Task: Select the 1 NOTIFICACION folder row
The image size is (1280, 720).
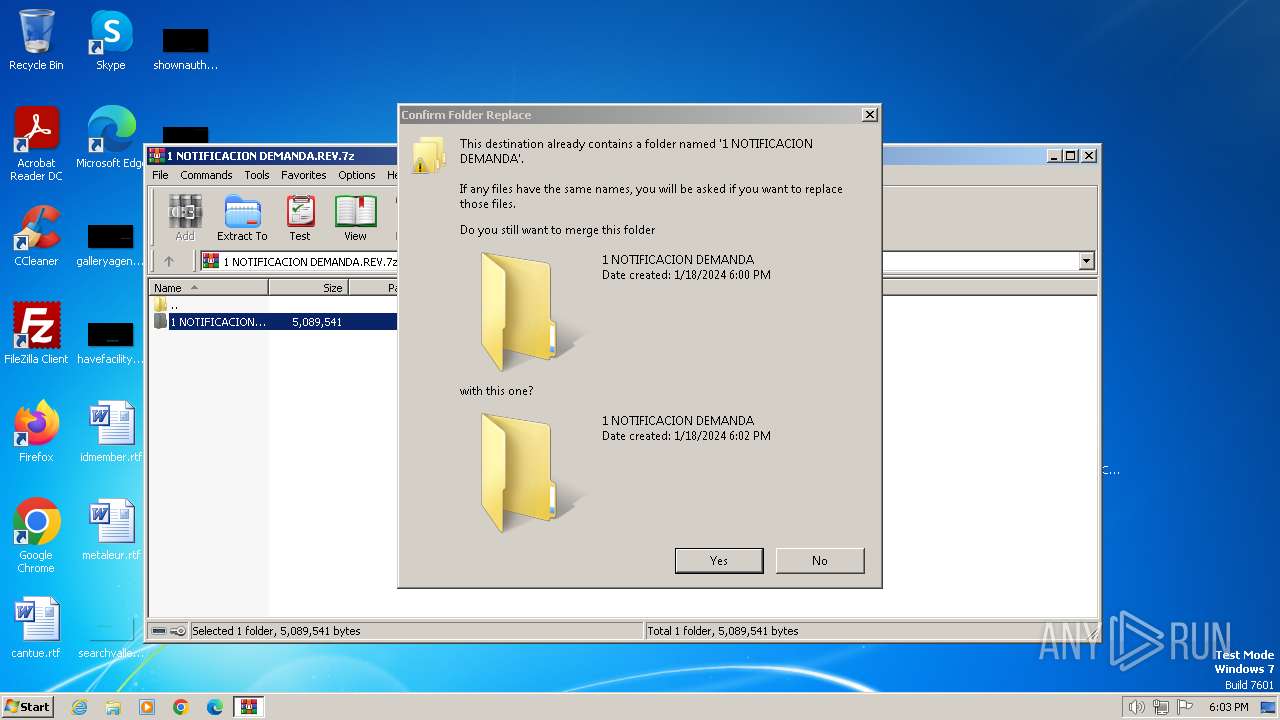Action: (x=273, y=322)
